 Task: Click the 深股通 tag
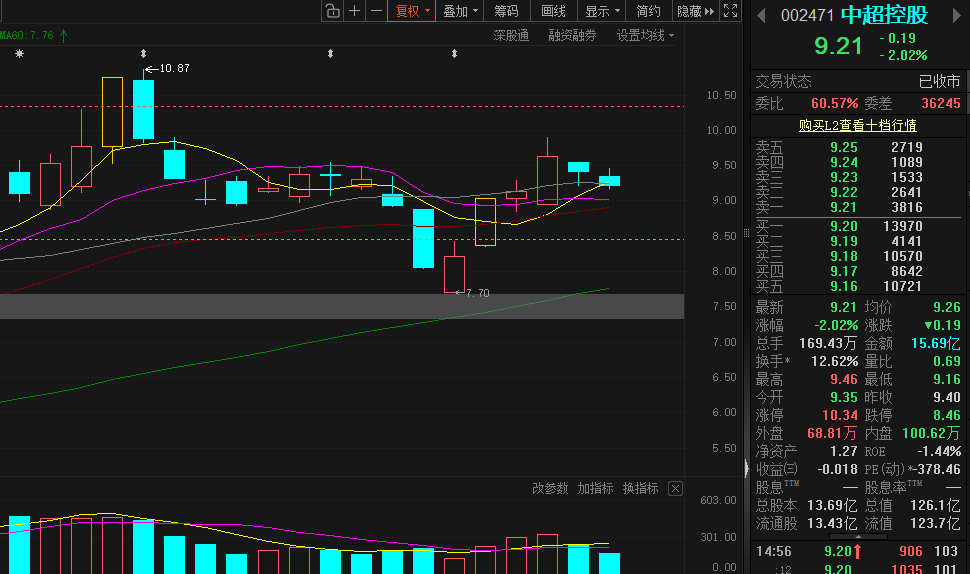pos(511,36)
